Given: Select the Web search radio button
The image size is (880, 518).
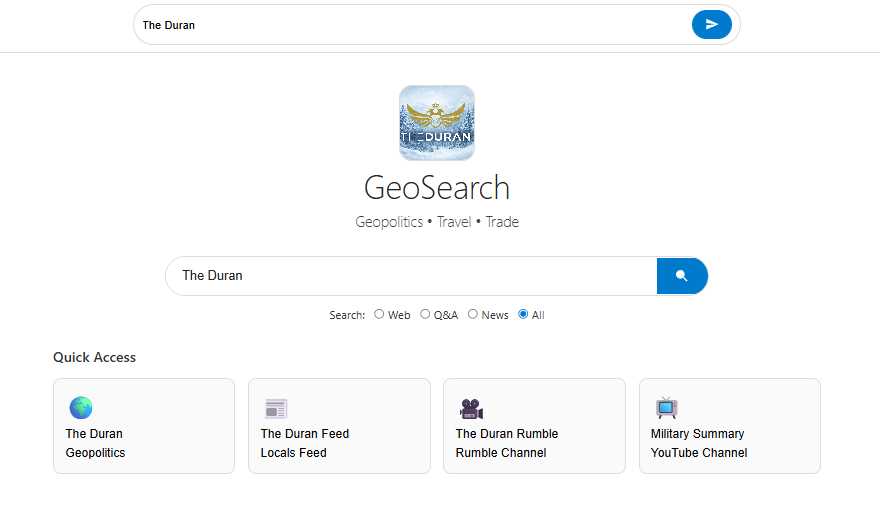Looking at the screenshot, I should point(379,314).
